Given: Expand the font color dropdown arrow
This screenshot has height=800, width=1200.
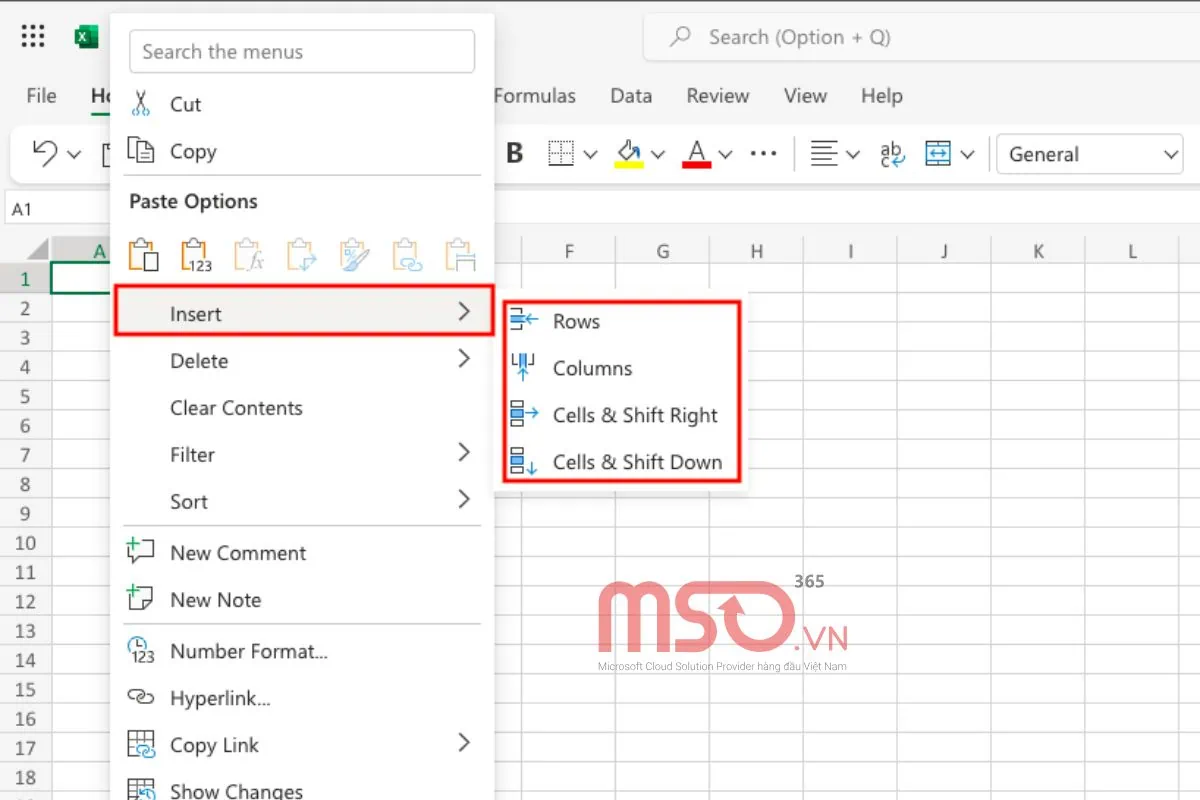Looking at the screenshot, I should [726, 154].
